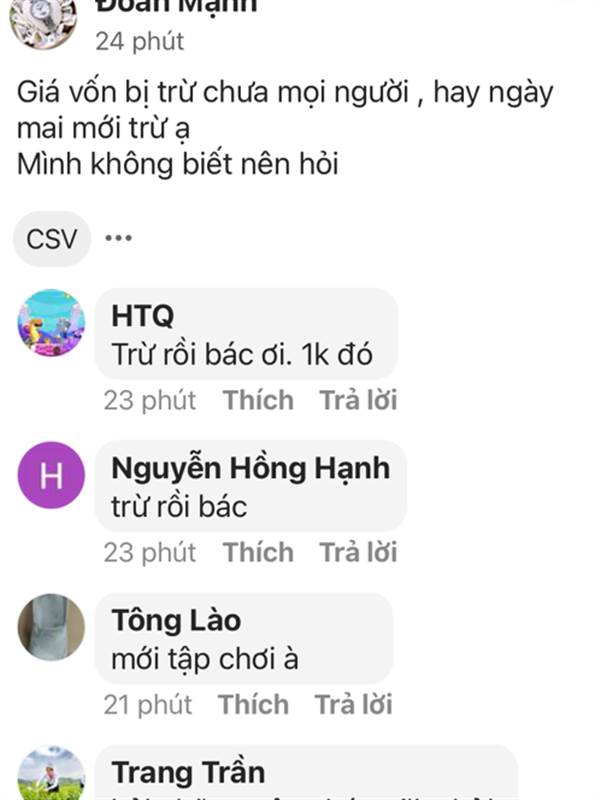Reply to HTQ's comment
The width and height of the screenshot is (600, 800).
pyautogui.click(x=358, y=400)
